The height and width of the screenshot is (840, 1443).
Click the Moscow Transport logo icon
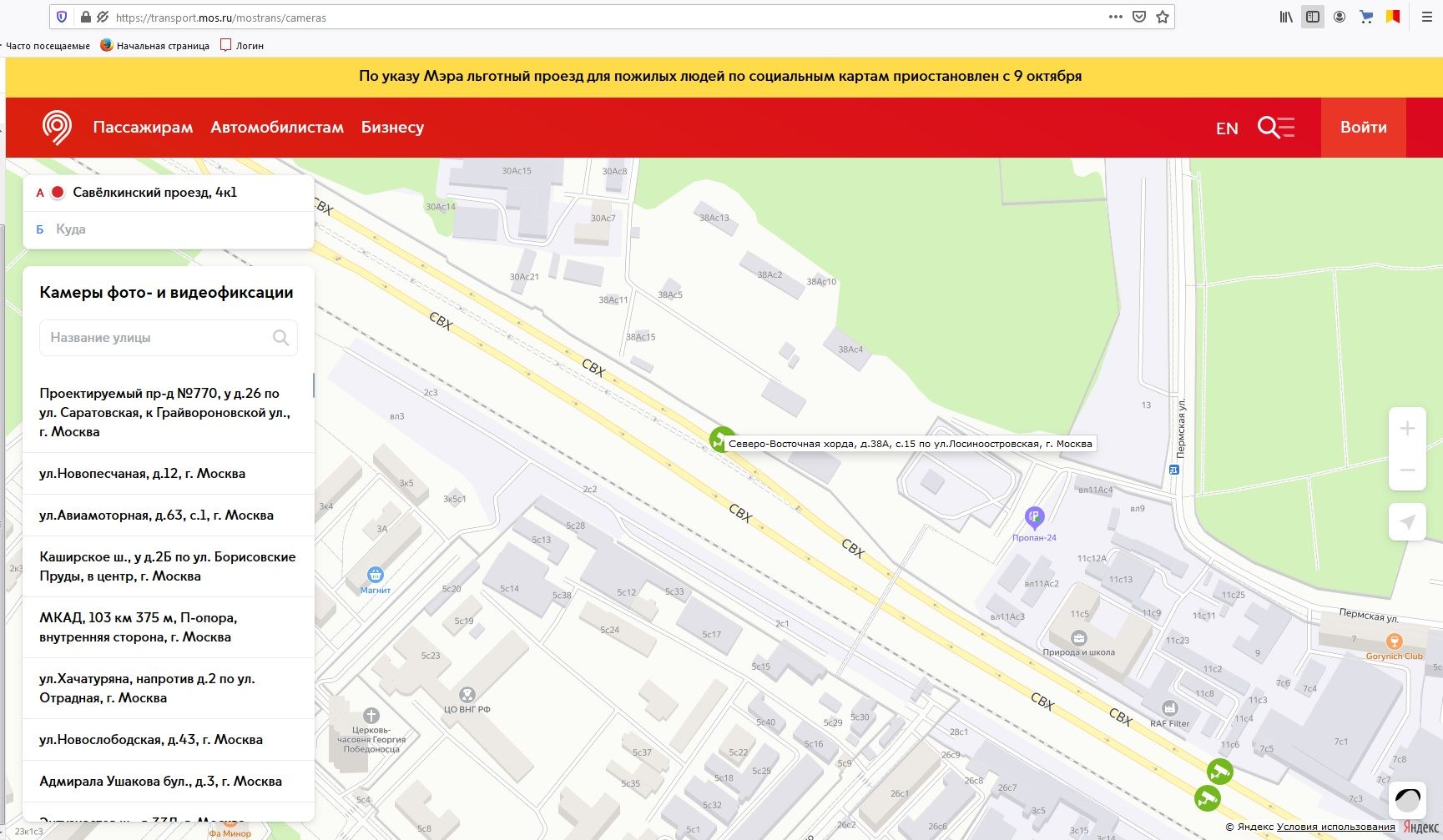(x=57, y=128)
